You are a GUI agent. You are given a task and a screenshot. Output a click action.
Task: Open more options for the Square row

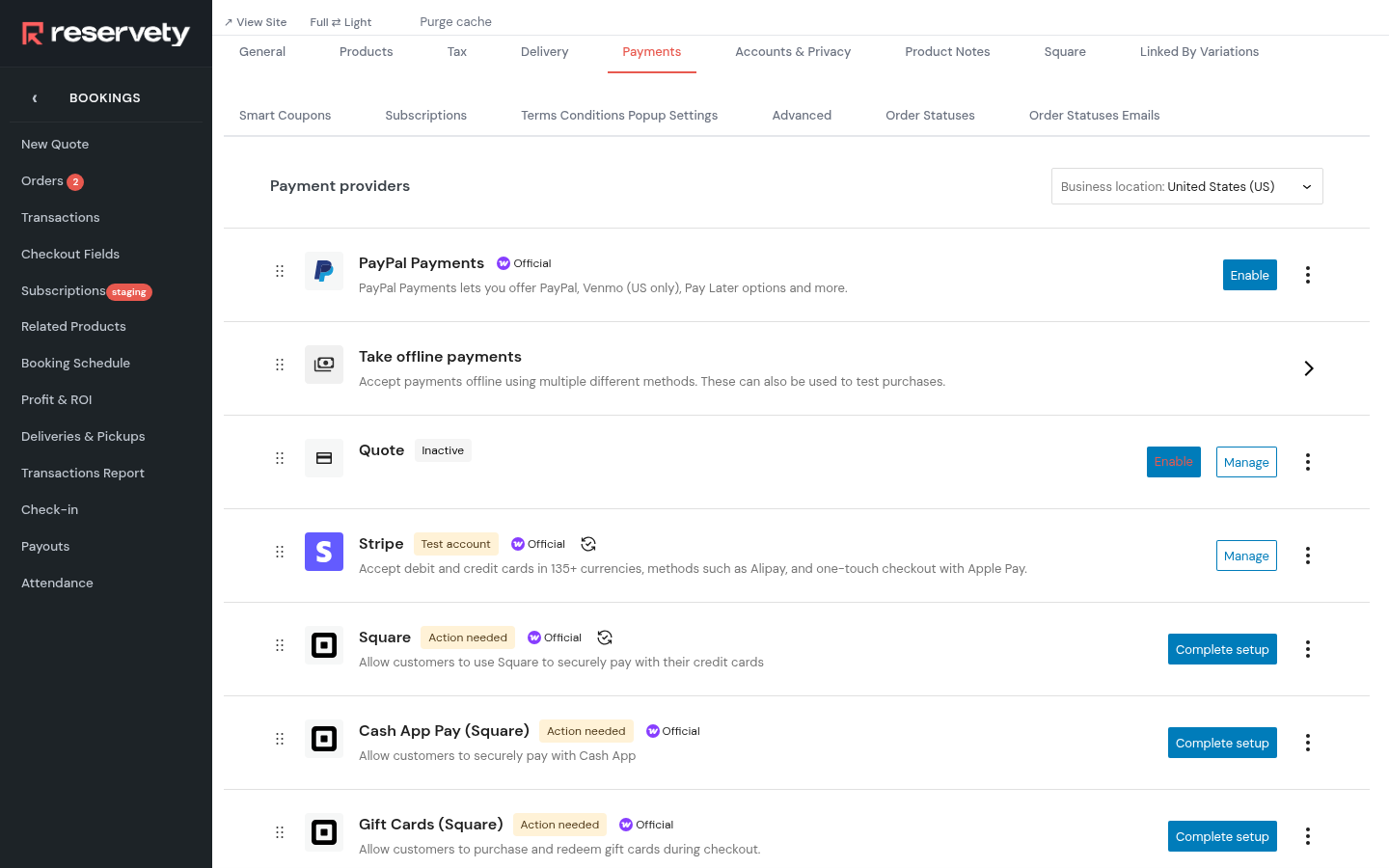[1308, 649]
